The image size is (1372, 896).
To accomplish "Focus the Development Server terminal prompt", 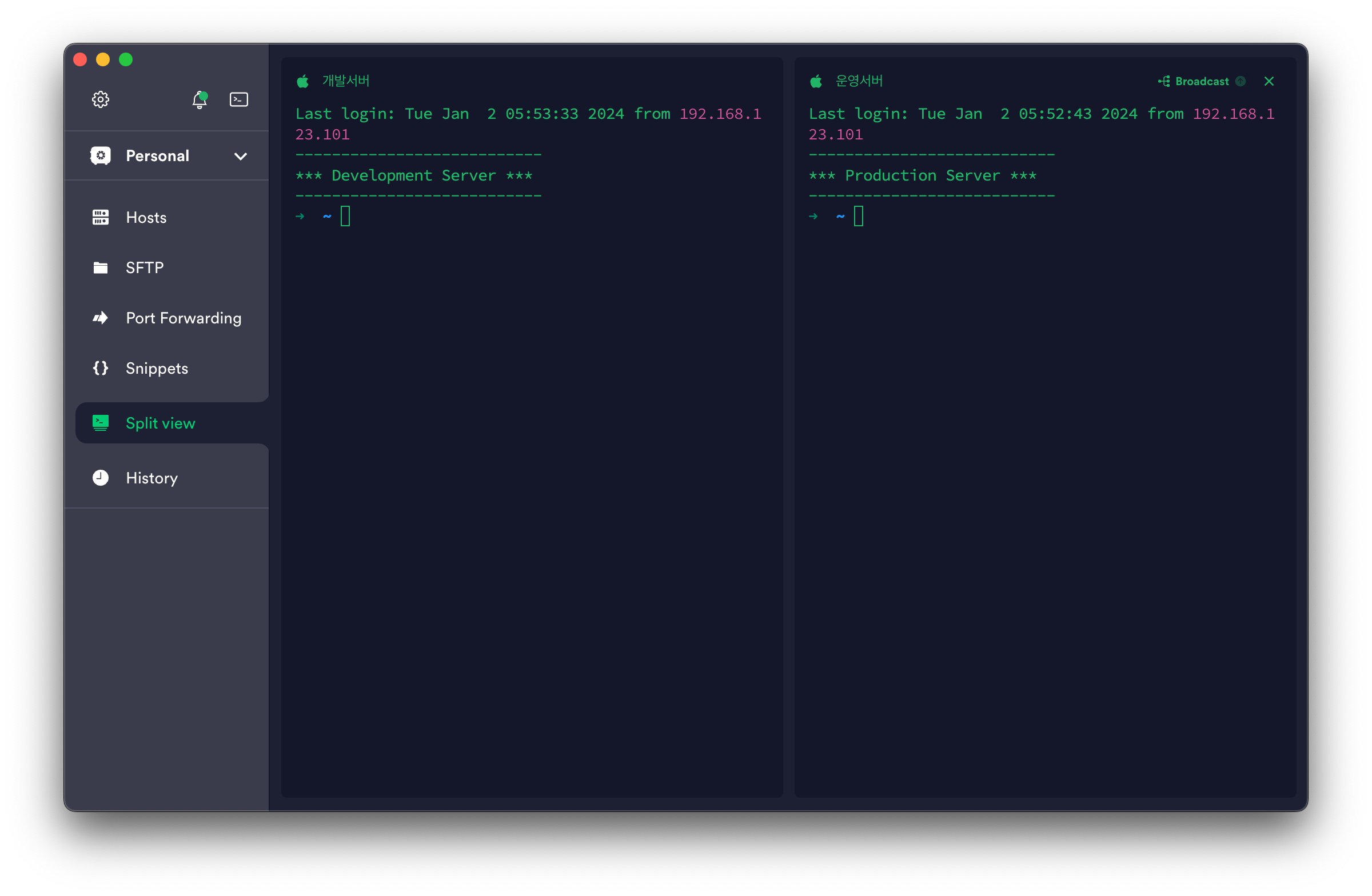I will pyautogui.click(x=345, y=217).
